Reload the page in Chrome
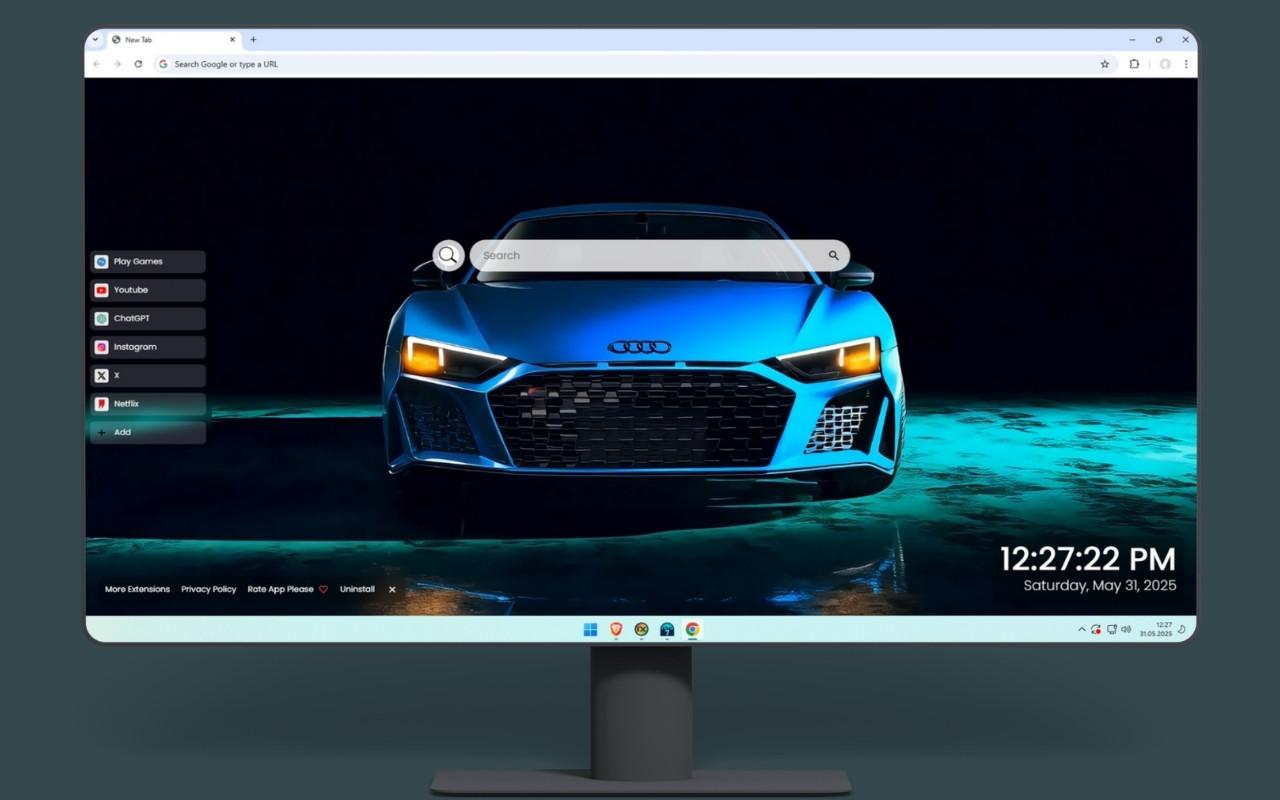The width and height of the screenshot is (1280, 800). click(x=138, y=64)
